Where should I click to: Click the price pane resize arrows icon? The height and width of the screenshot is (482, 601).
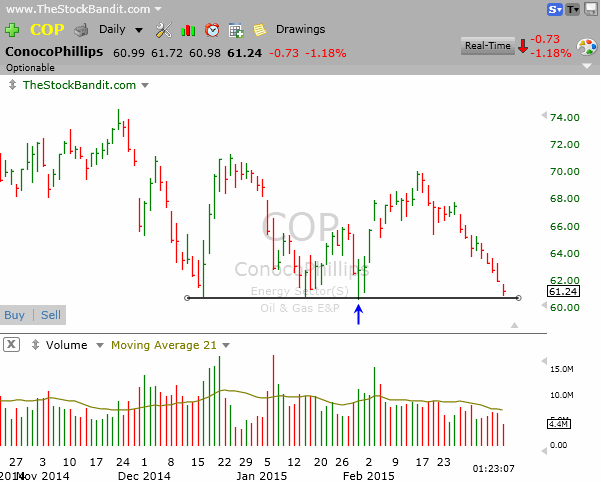pyautogui.click(x=13, y=85)
